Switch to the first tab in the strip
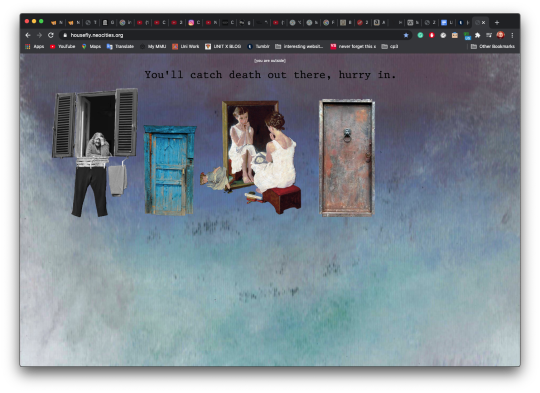 (x=56, y=22)
